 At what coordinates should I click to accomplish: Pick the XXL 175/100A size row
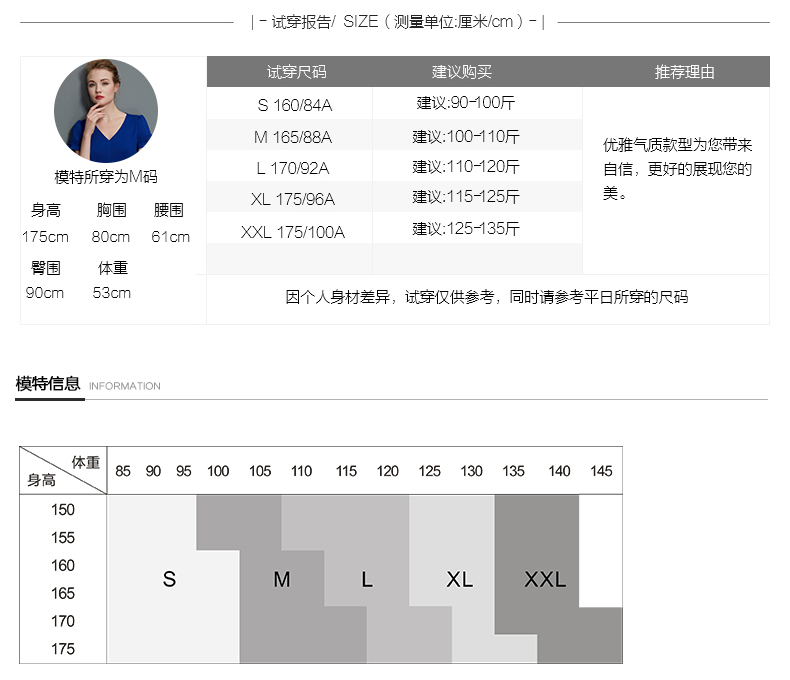pos(292,232)
